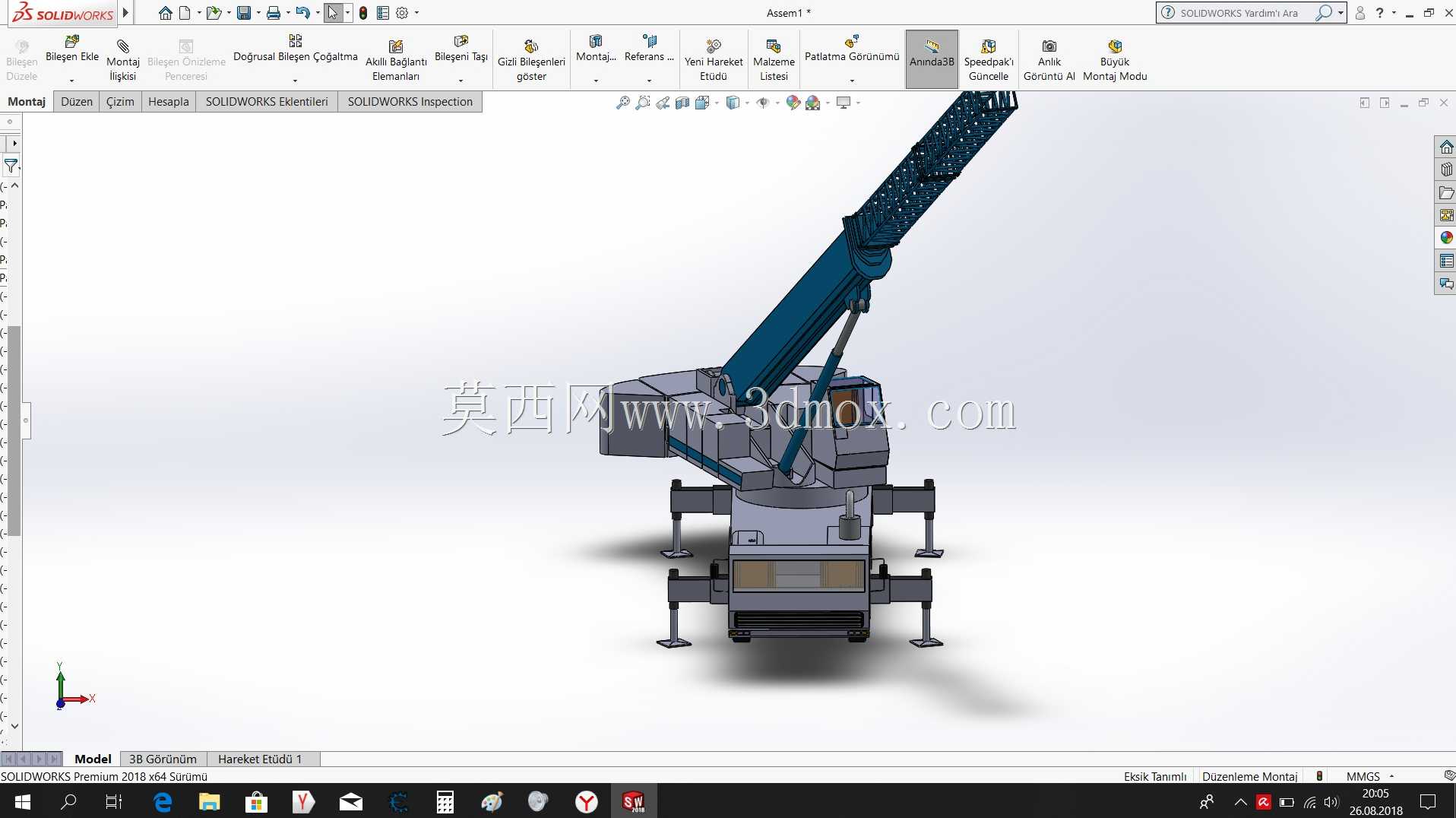Expand Doğrusal Bileşen Çoğaltma dropdown arrow

point(295,81)
